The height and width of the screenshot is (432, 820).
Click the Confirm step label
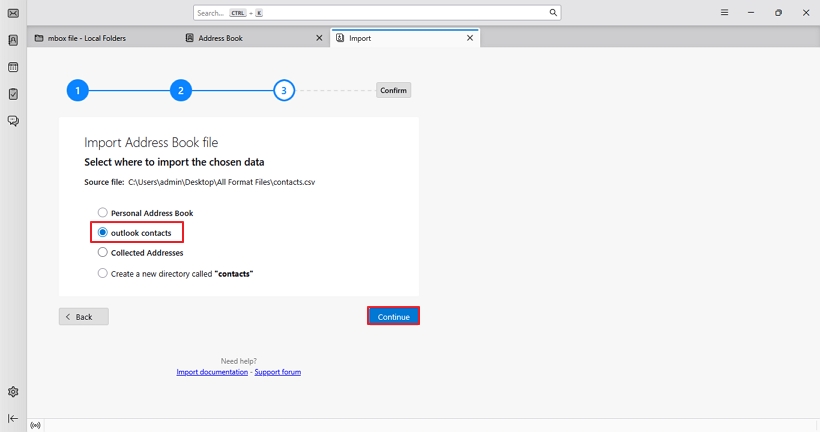tap(393, 90)
